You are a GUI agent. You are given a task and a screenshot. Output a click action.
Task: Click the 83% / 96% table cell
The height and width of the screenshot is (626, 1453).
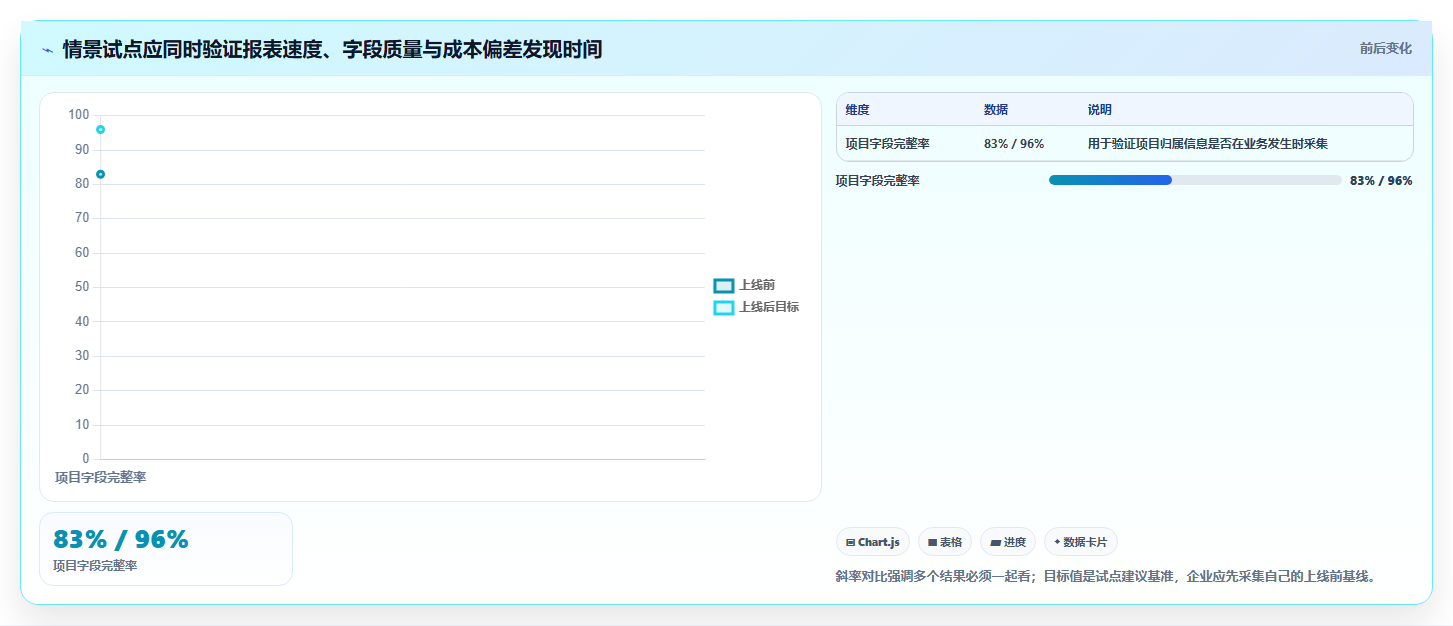click(x=1014, y=144)
